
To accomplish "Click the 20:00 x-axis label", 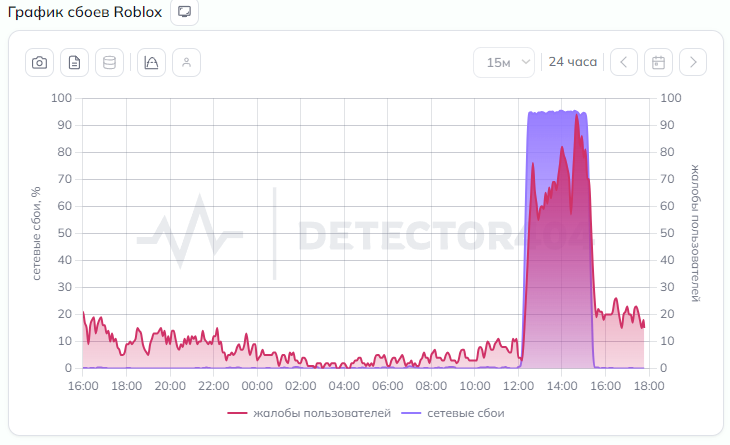I will (170, 386).
